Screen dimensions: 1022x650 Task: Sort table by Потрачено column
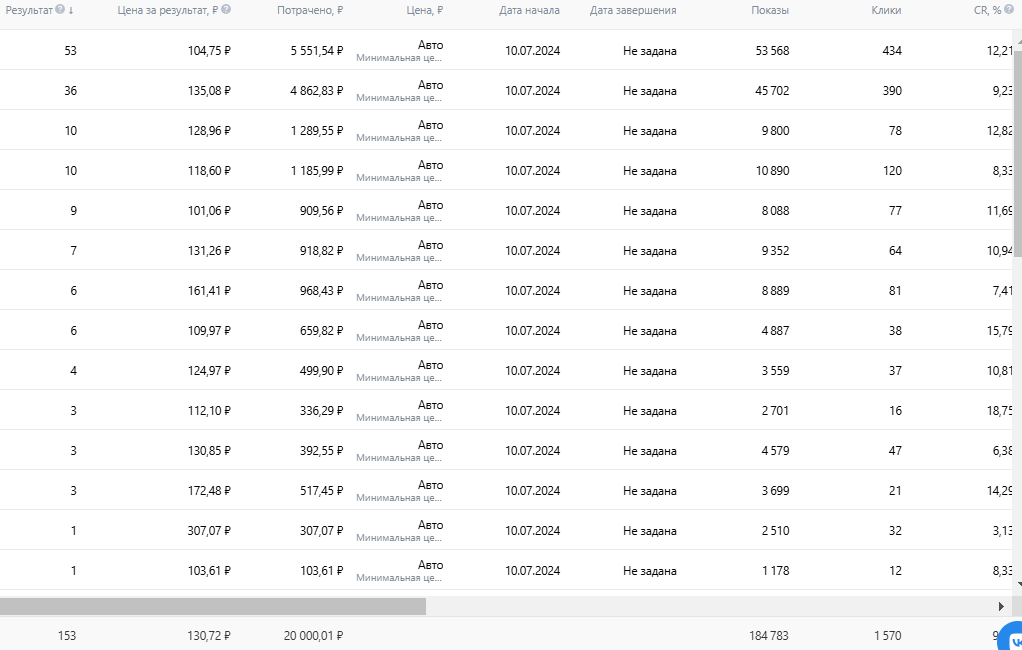point(310,10)
